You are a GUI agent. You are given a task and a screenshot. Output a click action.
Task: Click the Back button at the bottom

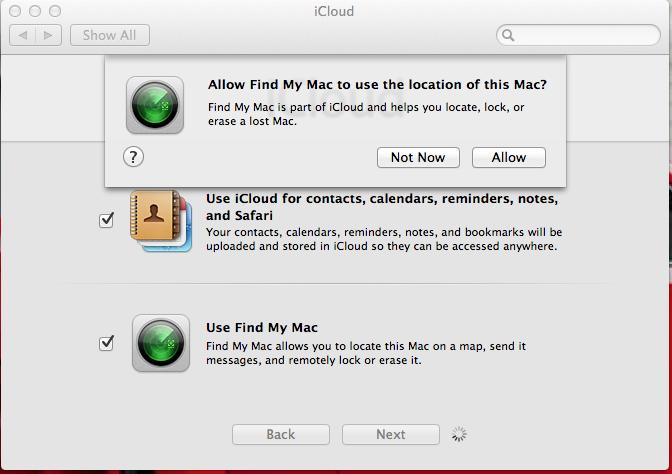tap(281, 434)
